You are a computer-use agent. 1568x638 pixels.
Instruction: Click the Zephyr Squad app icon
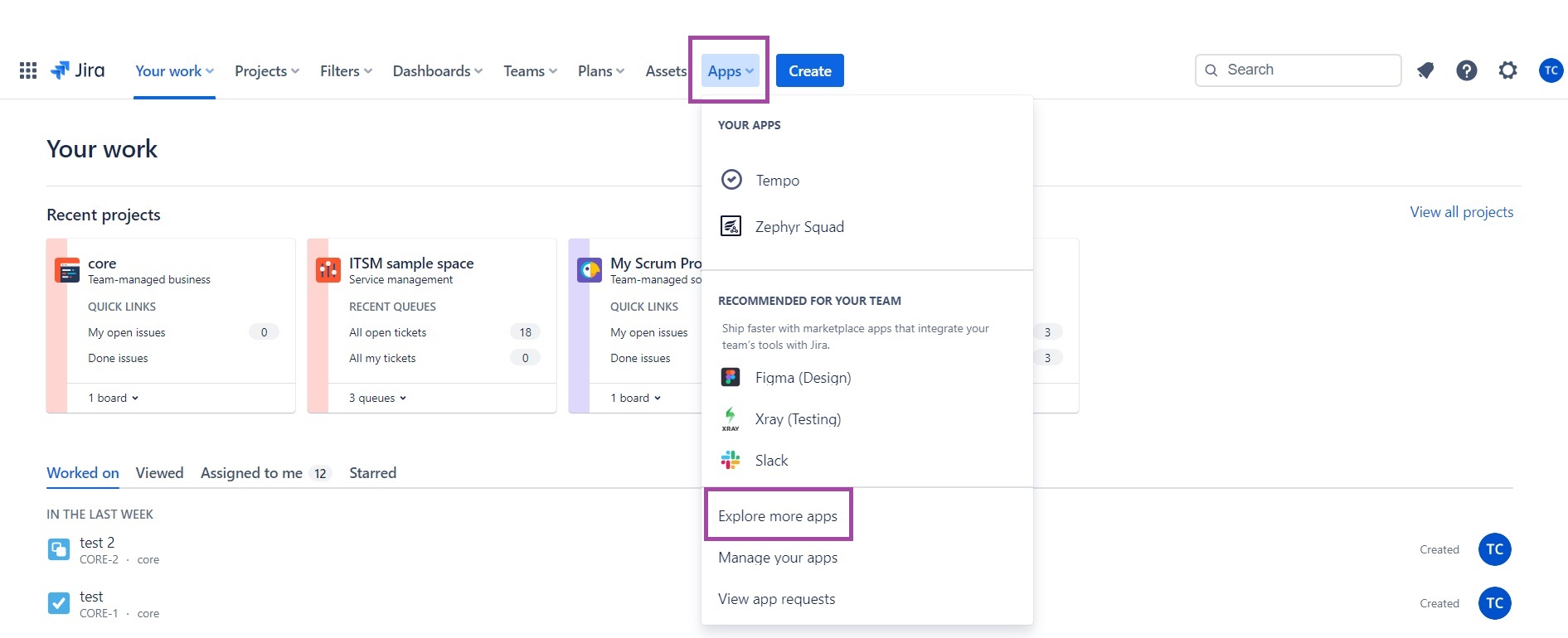[x=731, y=226]
